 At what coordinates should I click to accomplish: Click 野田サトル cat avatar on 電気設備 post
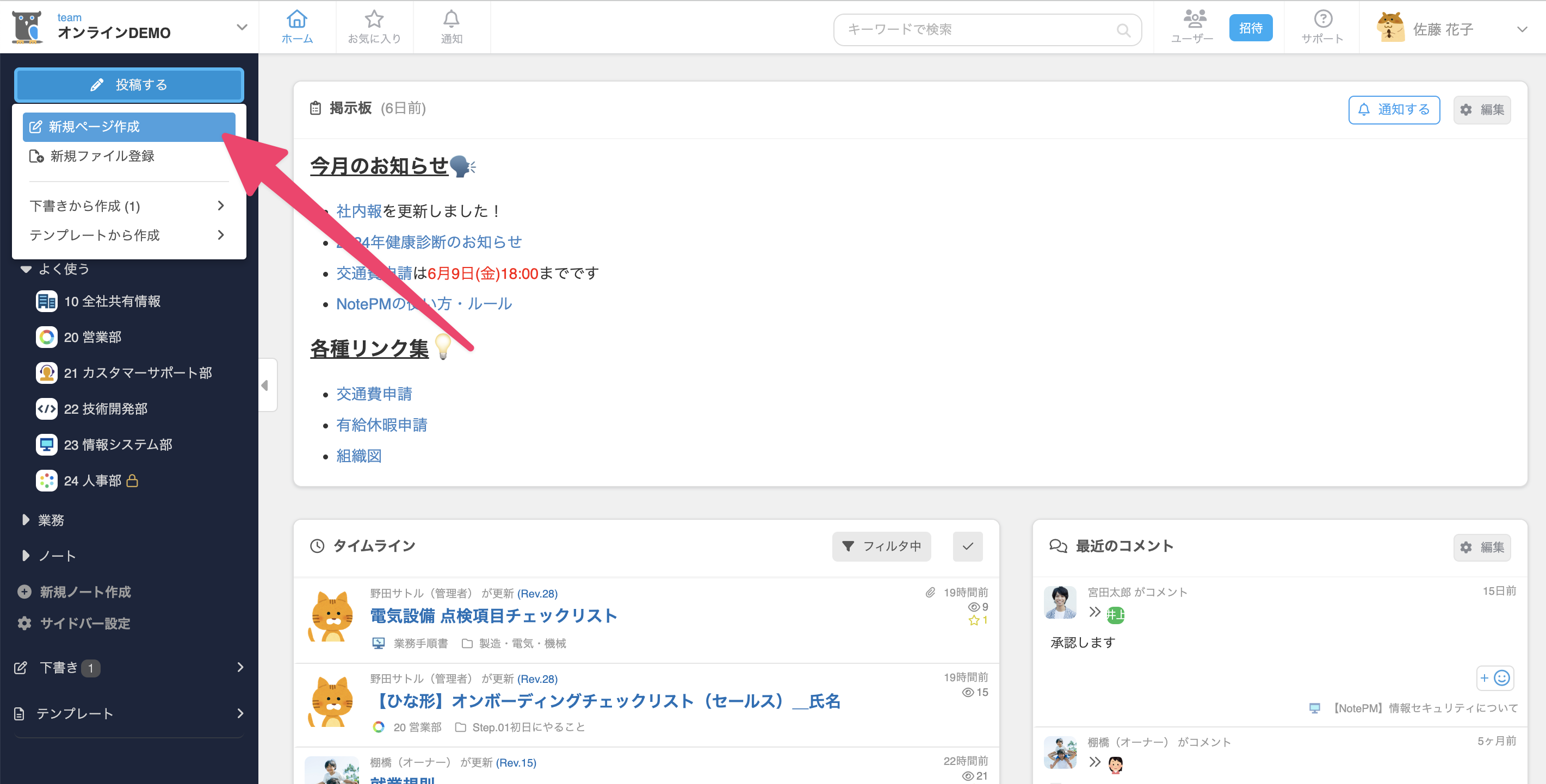[331, 617]
